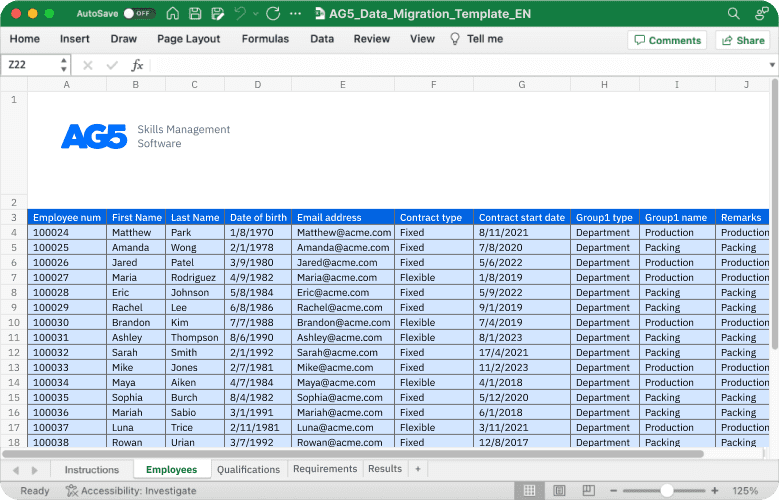Image resolution: width=779 pixels, height=500 pixels.
Task: Toggle the AutoSave switch
Action: click(x=139, y=13)
